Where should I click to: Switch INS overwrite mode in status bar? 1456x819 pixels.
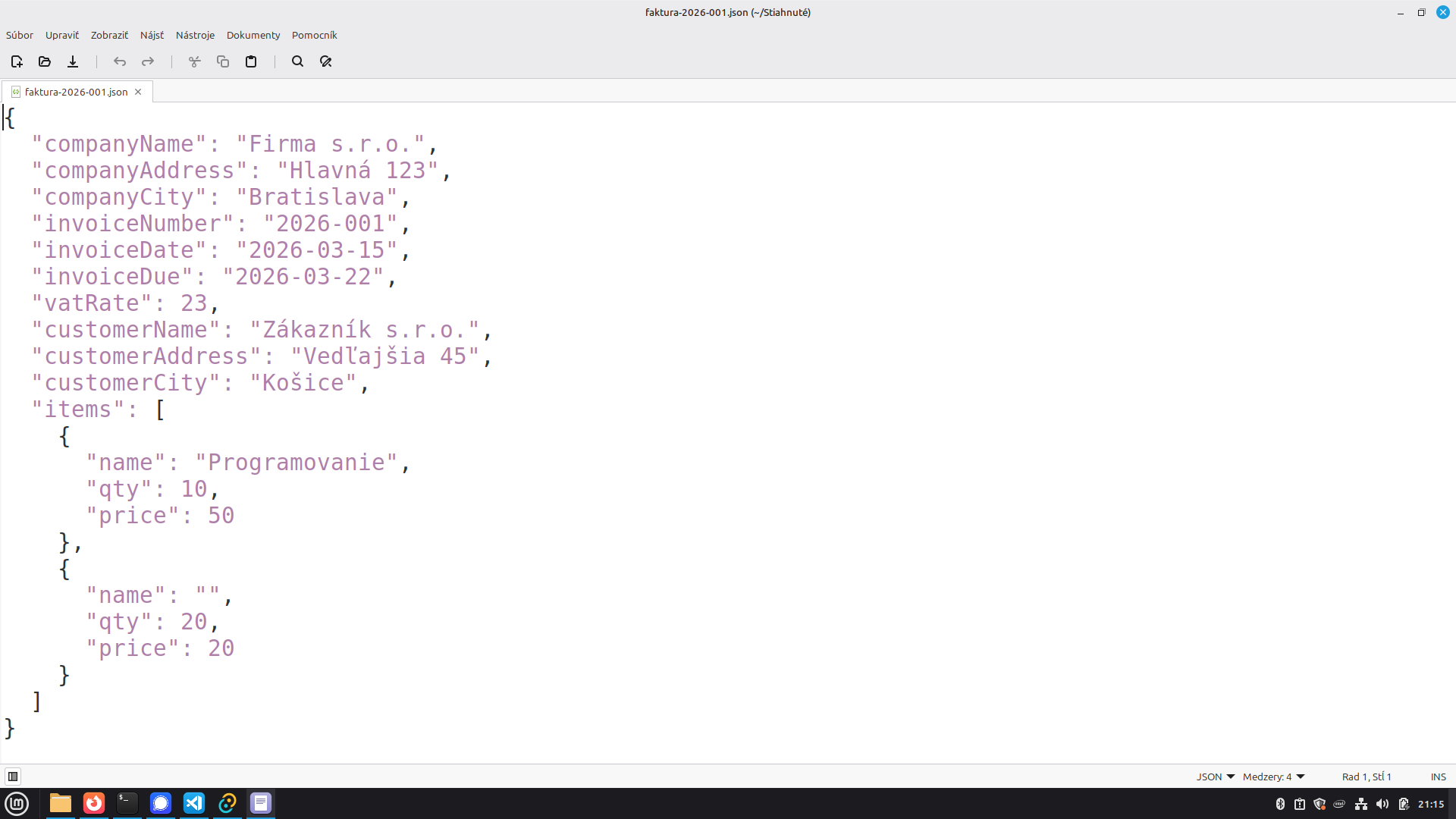coord(1437,776)
